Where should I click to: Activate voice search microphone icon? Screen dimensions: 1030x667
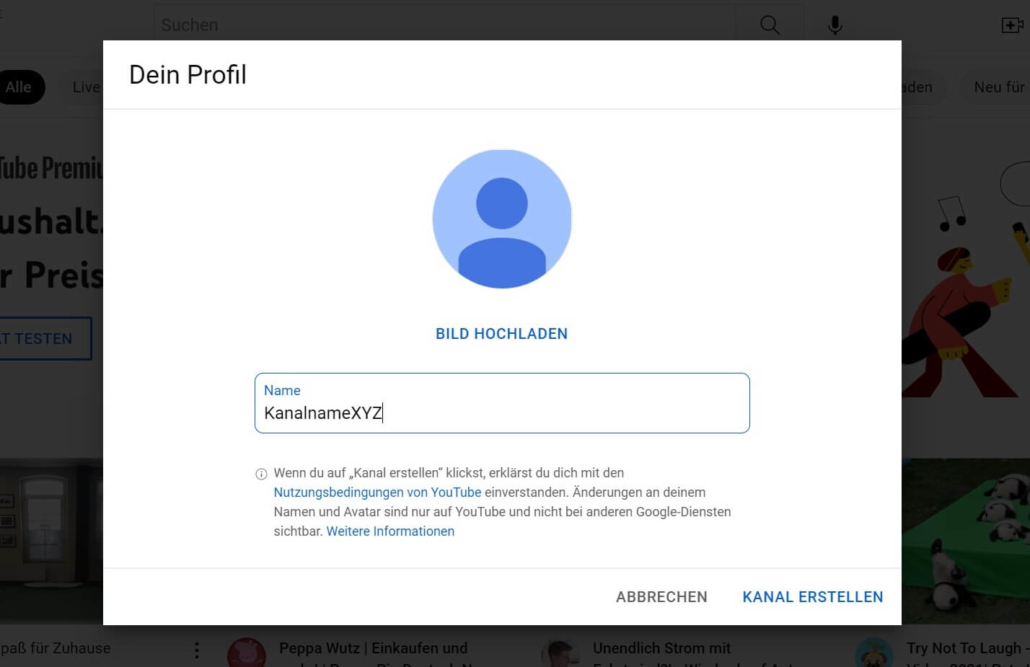pyautogui.click(x=835, y=25)
